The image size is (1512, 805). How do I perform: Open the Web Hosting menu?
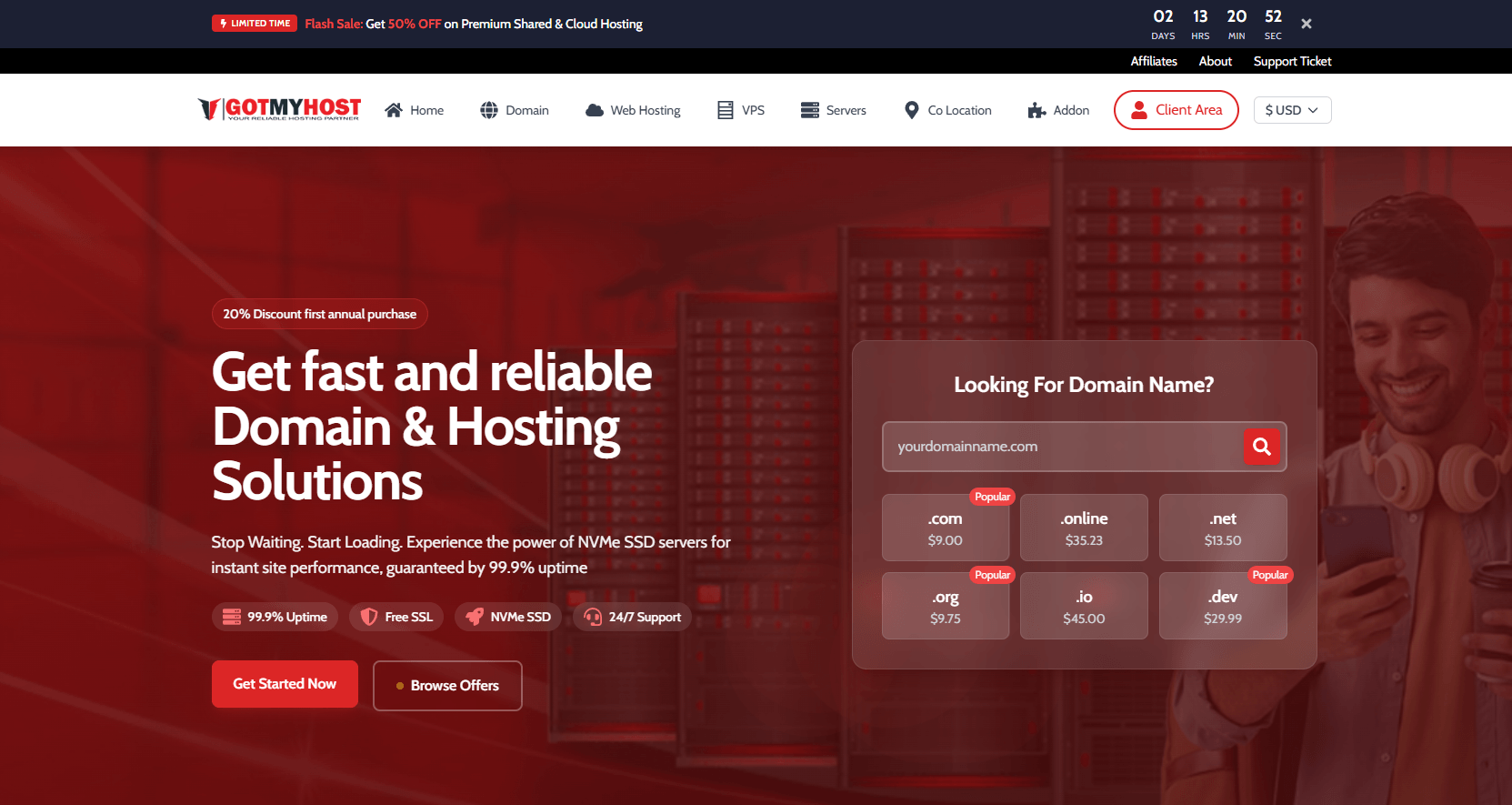click(633, 110)
